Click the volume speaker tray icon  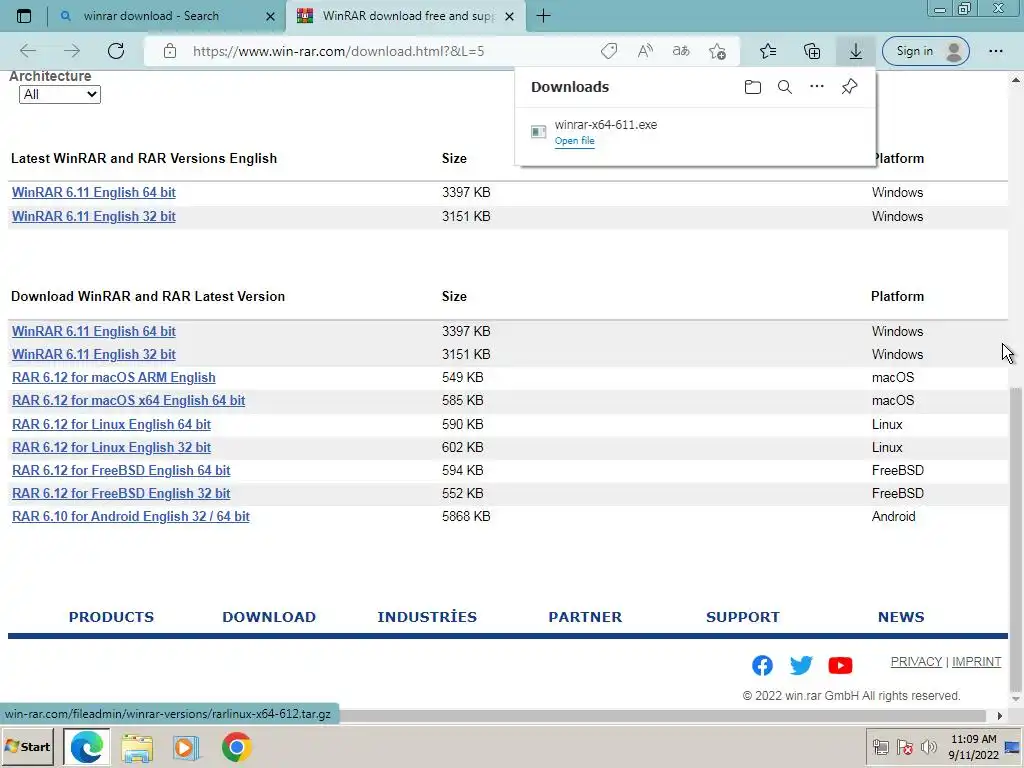(928, 746)
